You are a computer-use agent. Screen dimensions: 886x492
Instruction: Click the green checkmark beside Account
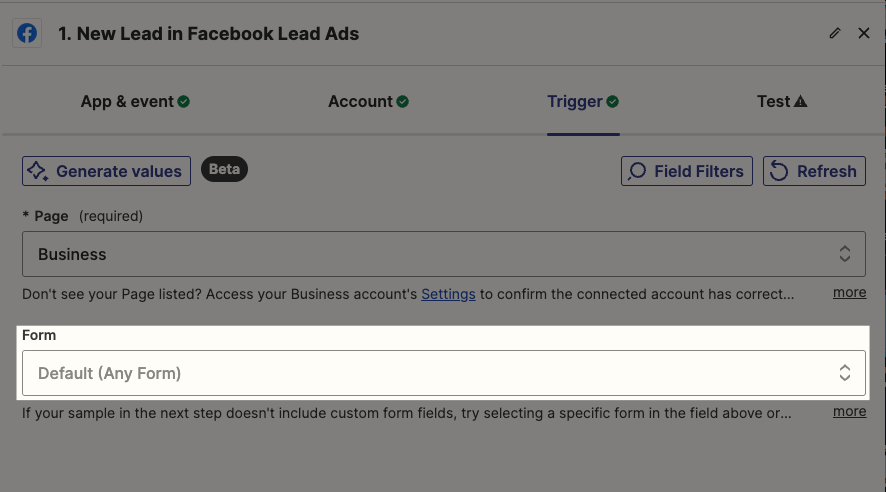click(x=402, y=102)
